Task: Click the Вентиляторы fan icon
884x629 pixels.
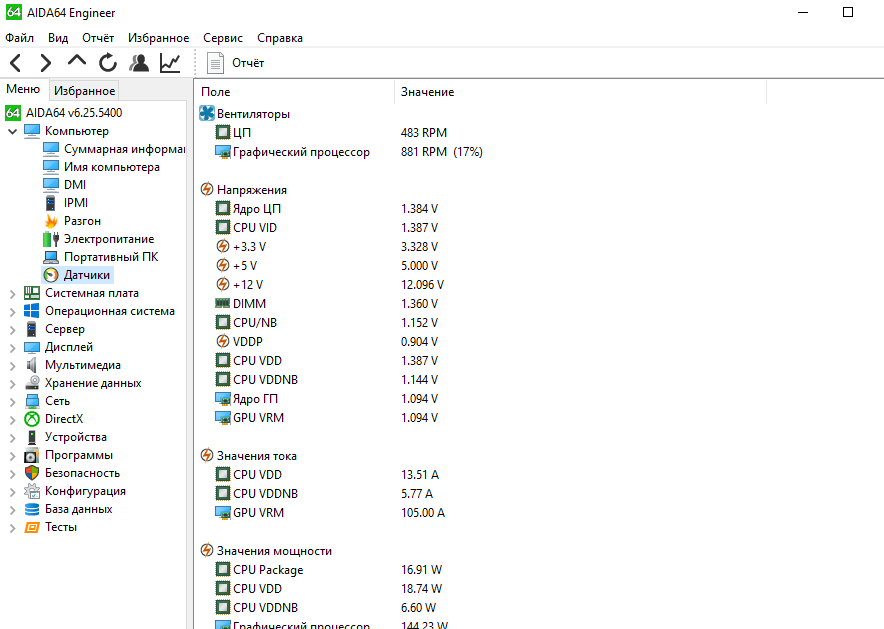Action: pyautogui.click(x=207, y=113)
